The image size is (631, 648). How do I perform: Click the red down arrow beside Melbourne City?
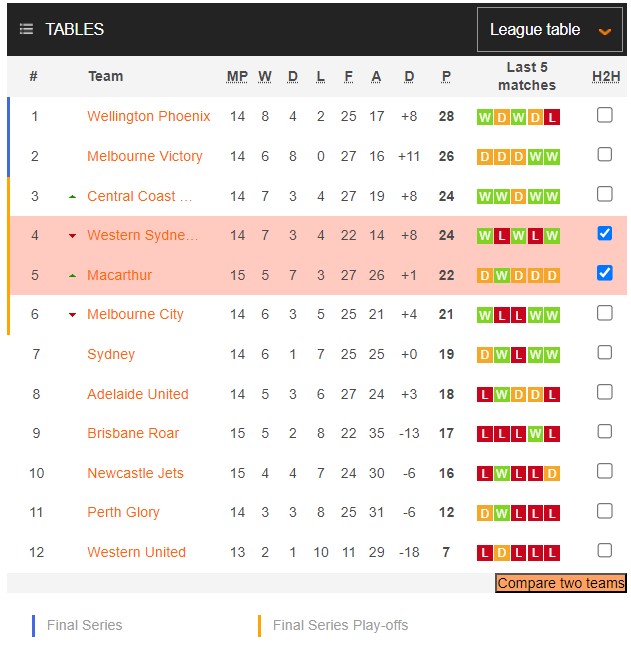click(72, 315)
